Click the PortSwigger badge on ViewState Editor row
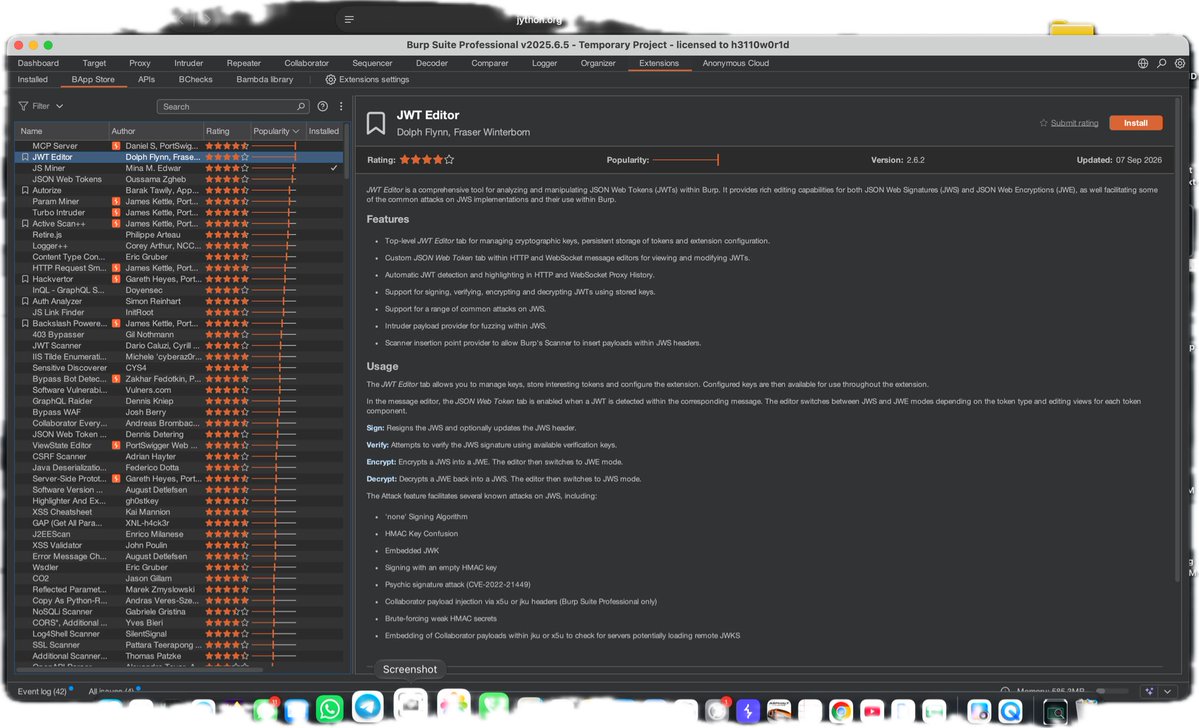Viewport: 1199px width, 728px height. (116, 445)
